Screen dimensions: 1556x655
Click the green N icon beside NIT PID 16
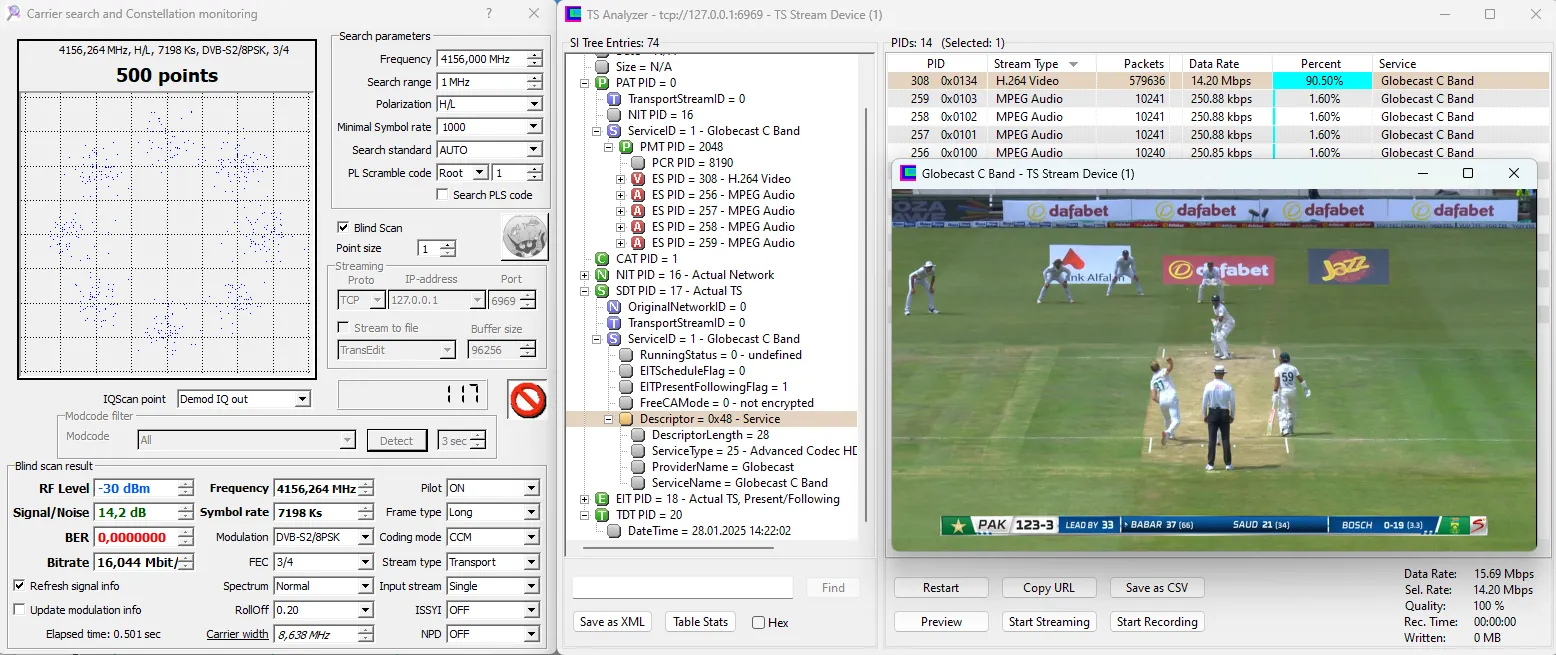pyautogui.click(x=601, y=275)
